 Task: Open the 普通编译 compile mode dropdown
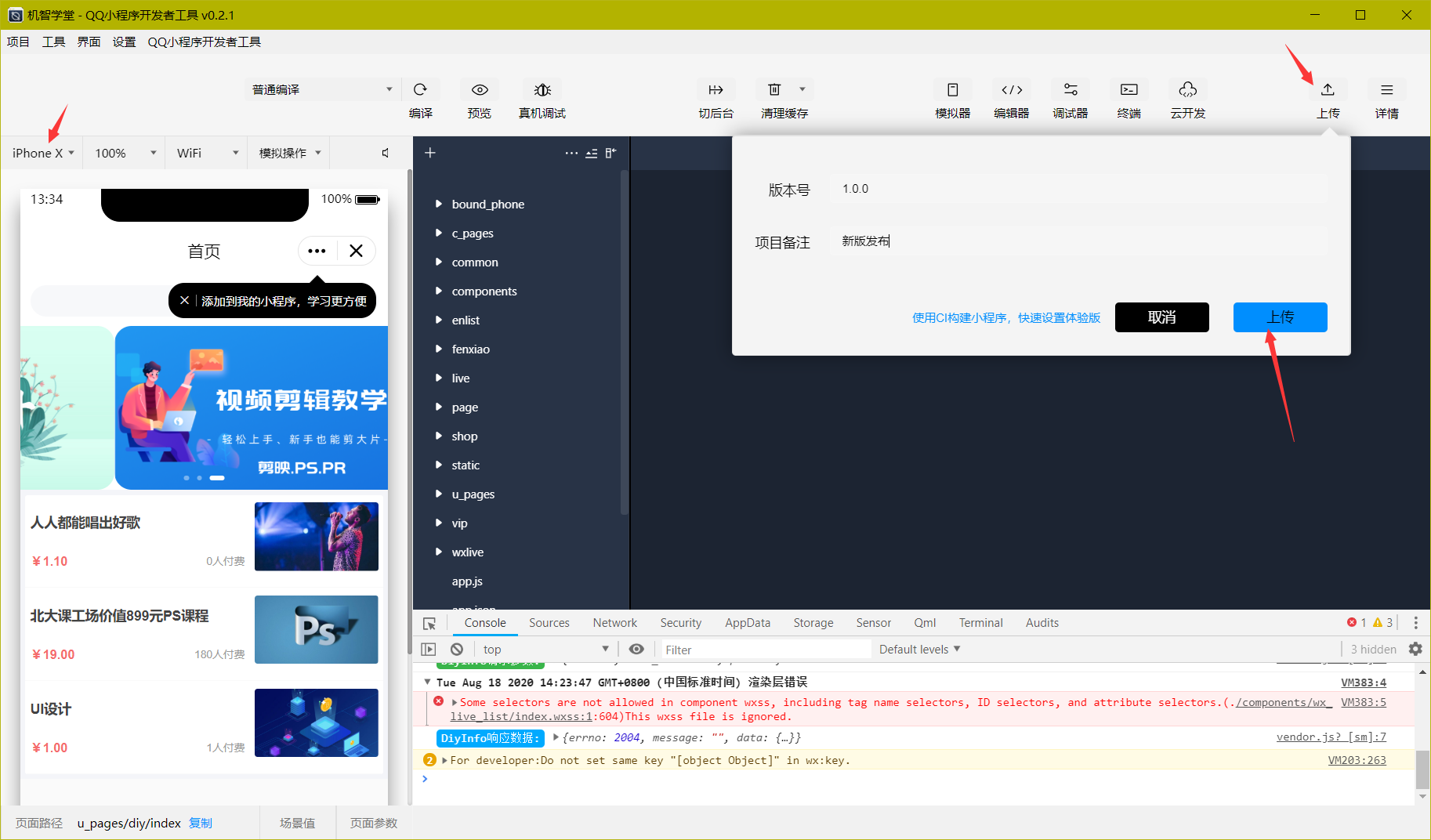click(x=322, y=89)
